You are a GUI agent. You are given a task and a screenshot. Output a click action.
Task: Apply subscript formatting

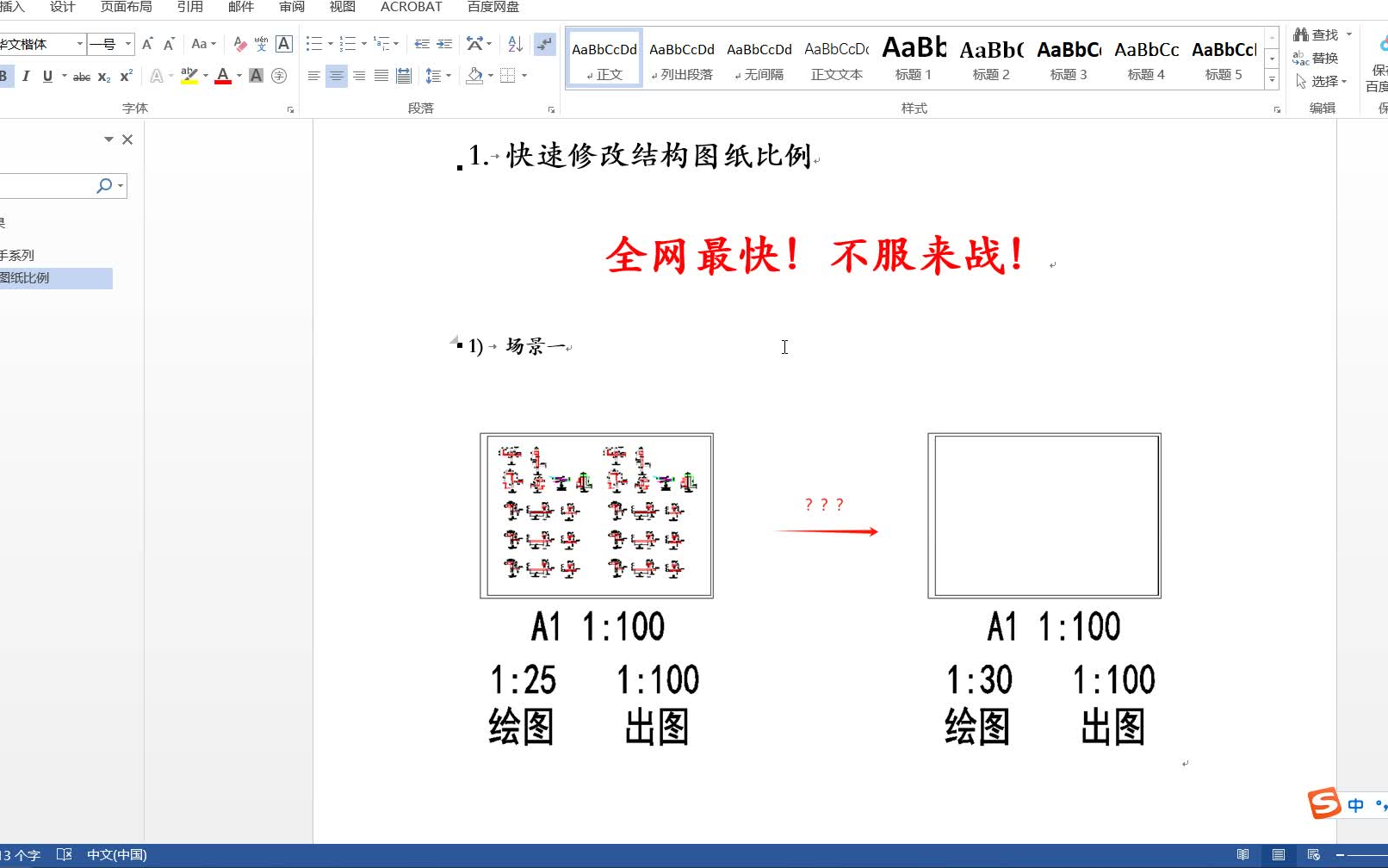pos(102,76)
